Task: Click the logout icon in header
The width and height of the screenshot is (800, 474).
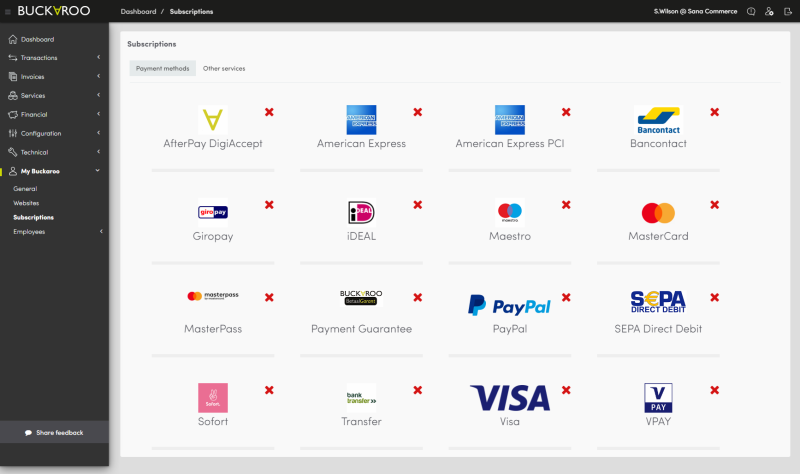Action: tap(787, 11)
